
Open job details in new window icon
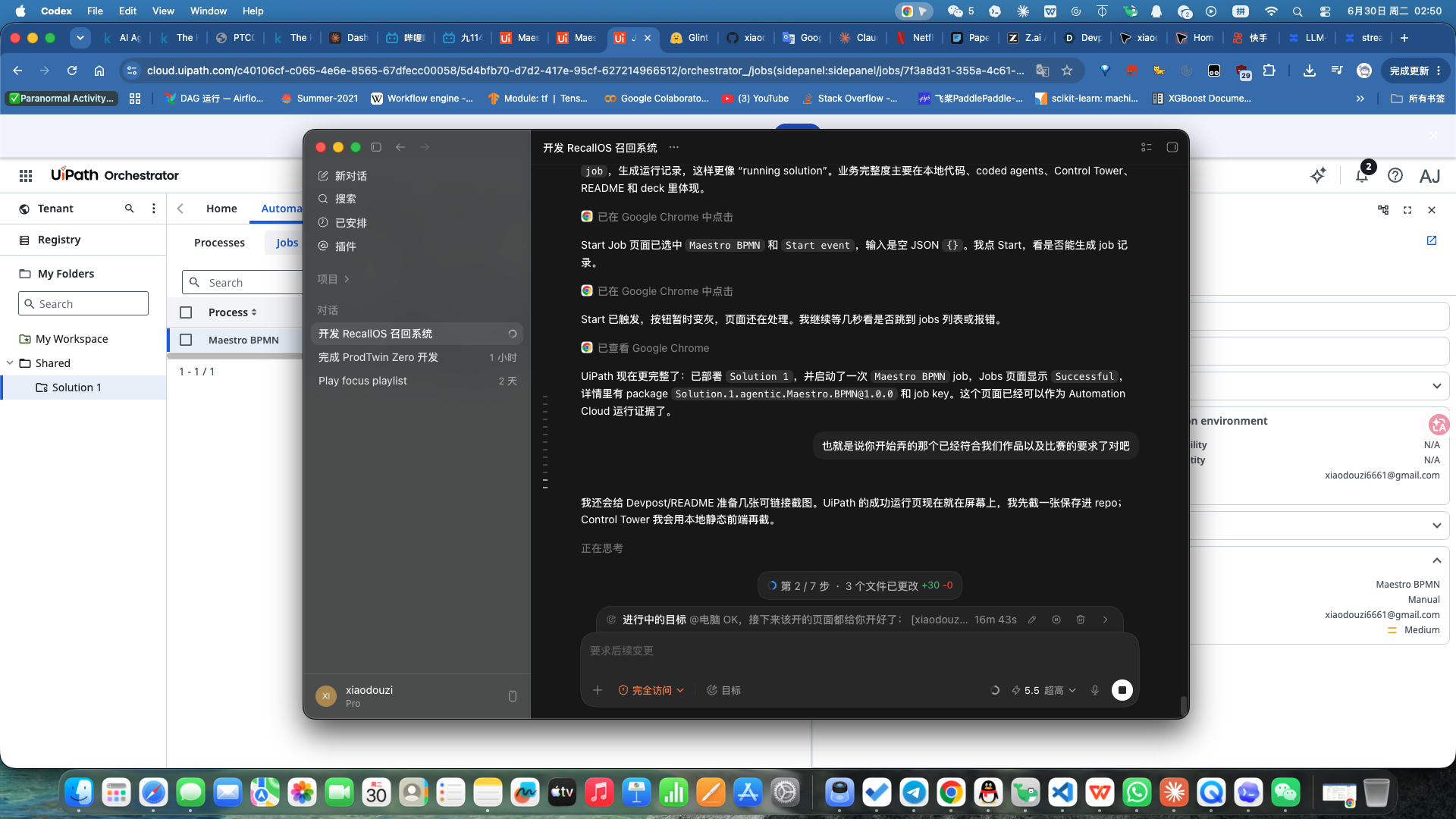(x=1432, y=240)
